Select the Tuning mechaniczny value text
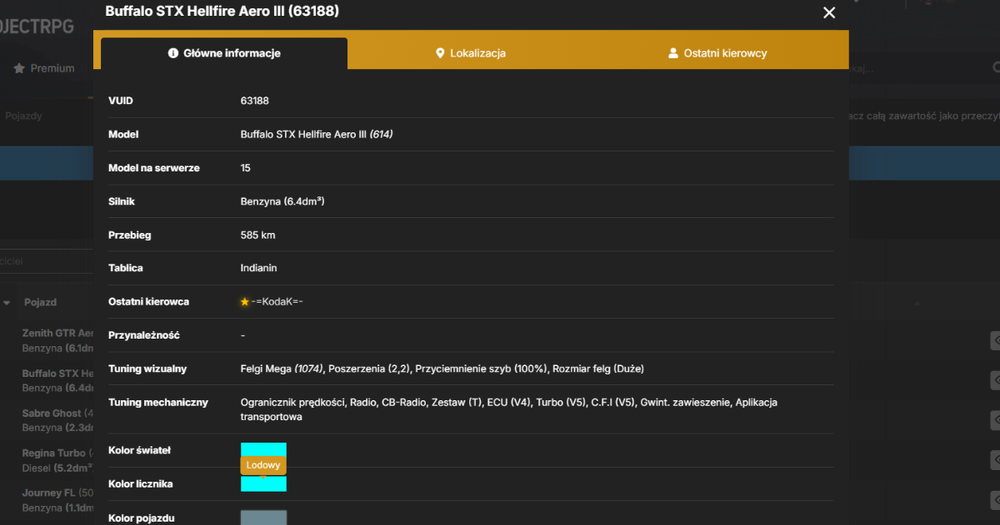Viewport: 1000px width, 525px height. point(509,410)
